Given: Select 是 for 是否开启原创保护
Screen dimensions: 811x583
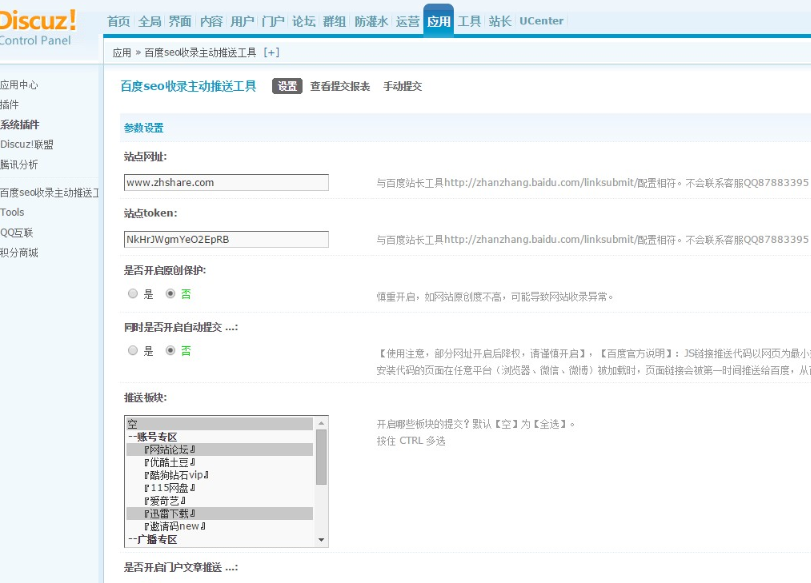Looking at the screenshot, I should (133, 294).
